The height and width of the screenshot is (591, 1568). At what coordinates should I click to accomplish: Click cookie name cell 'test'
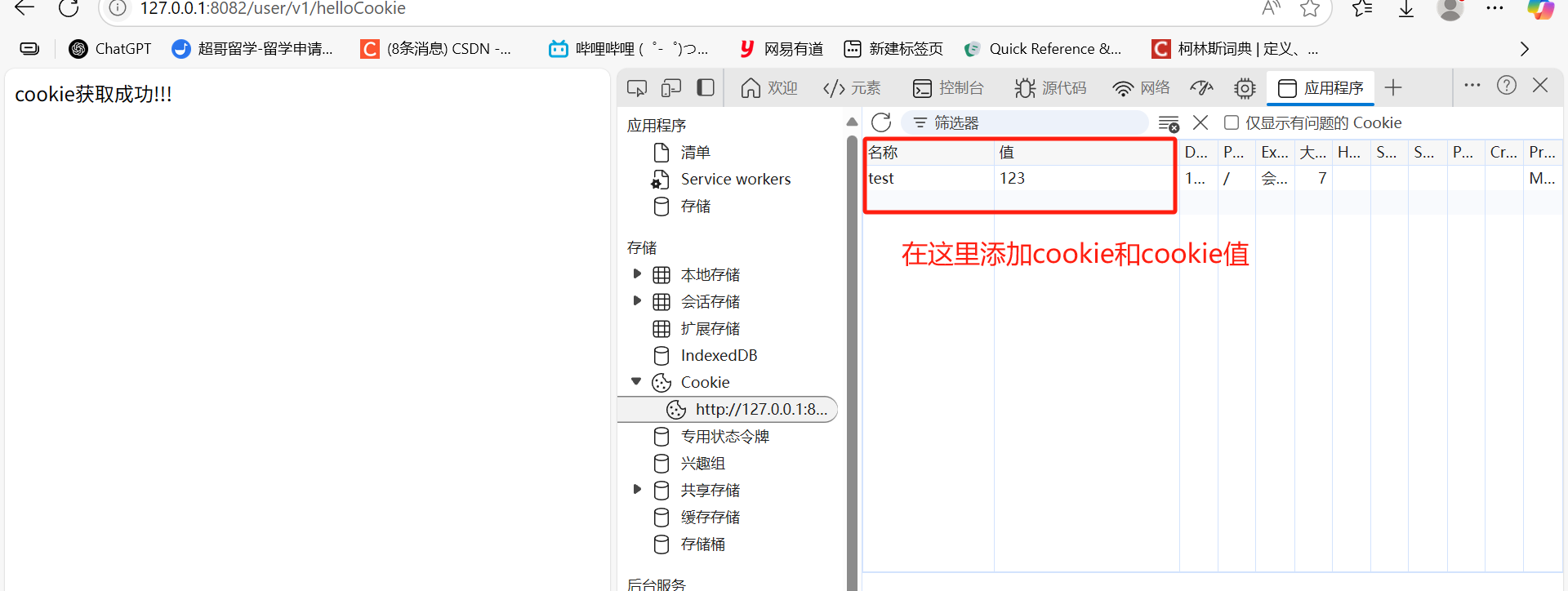click(929, 178)
